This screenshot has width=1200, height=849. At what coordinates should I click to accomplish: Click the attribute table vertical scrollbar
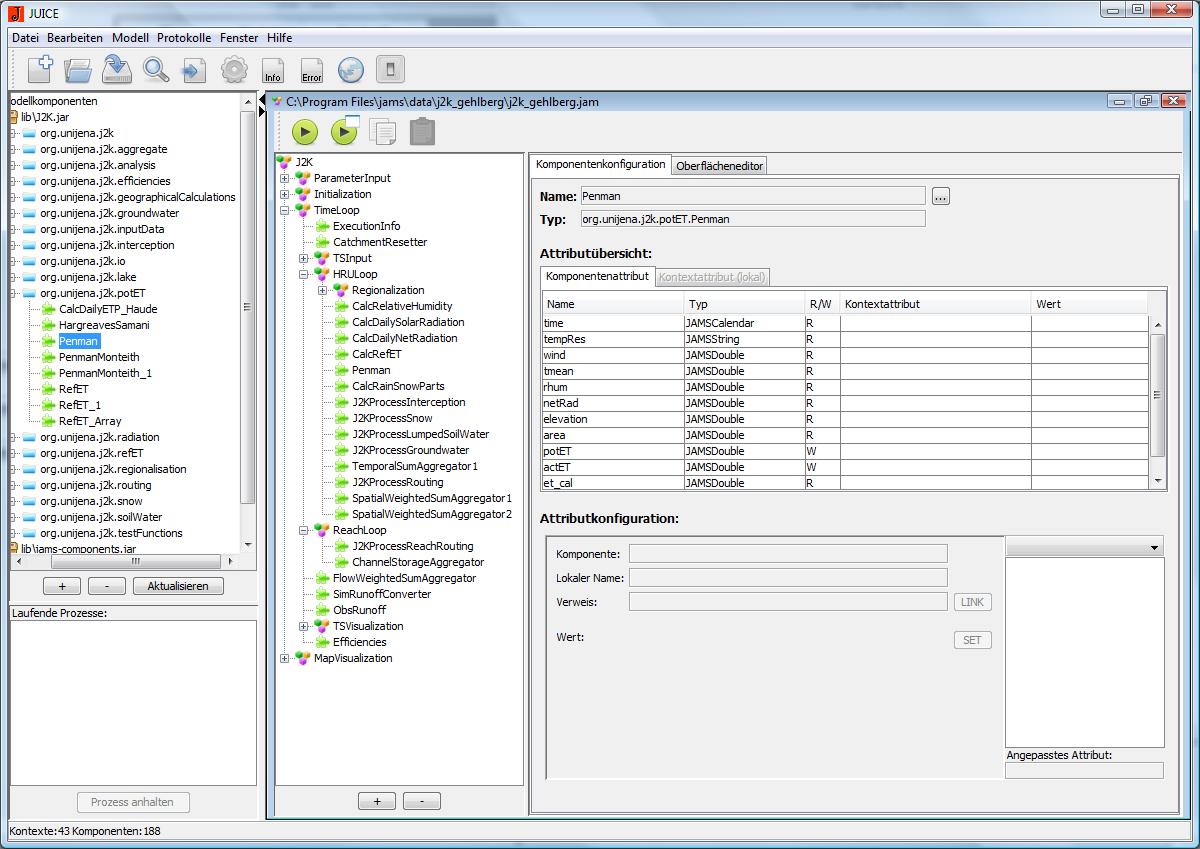click(1158, 395)
